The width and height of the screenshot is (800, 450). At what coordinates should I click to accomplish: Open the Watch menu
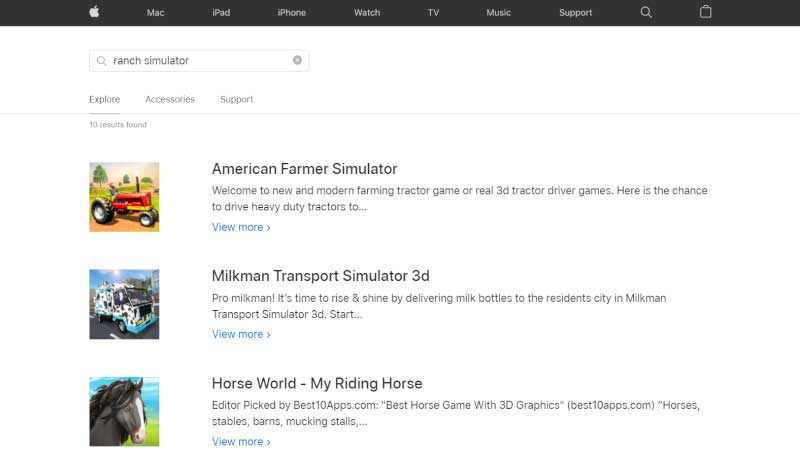click(367, 13)
